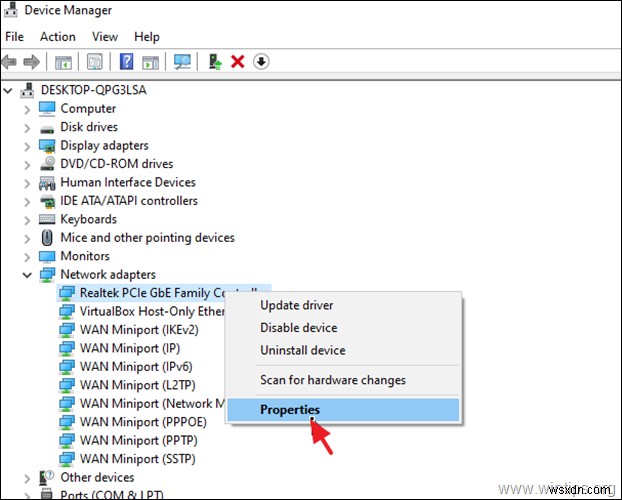Image resolution: width=622 pixels, height=500 pixels.
Task: Expand the IDE ATA/ATAPI controllers node
Action: pos(27,202)
